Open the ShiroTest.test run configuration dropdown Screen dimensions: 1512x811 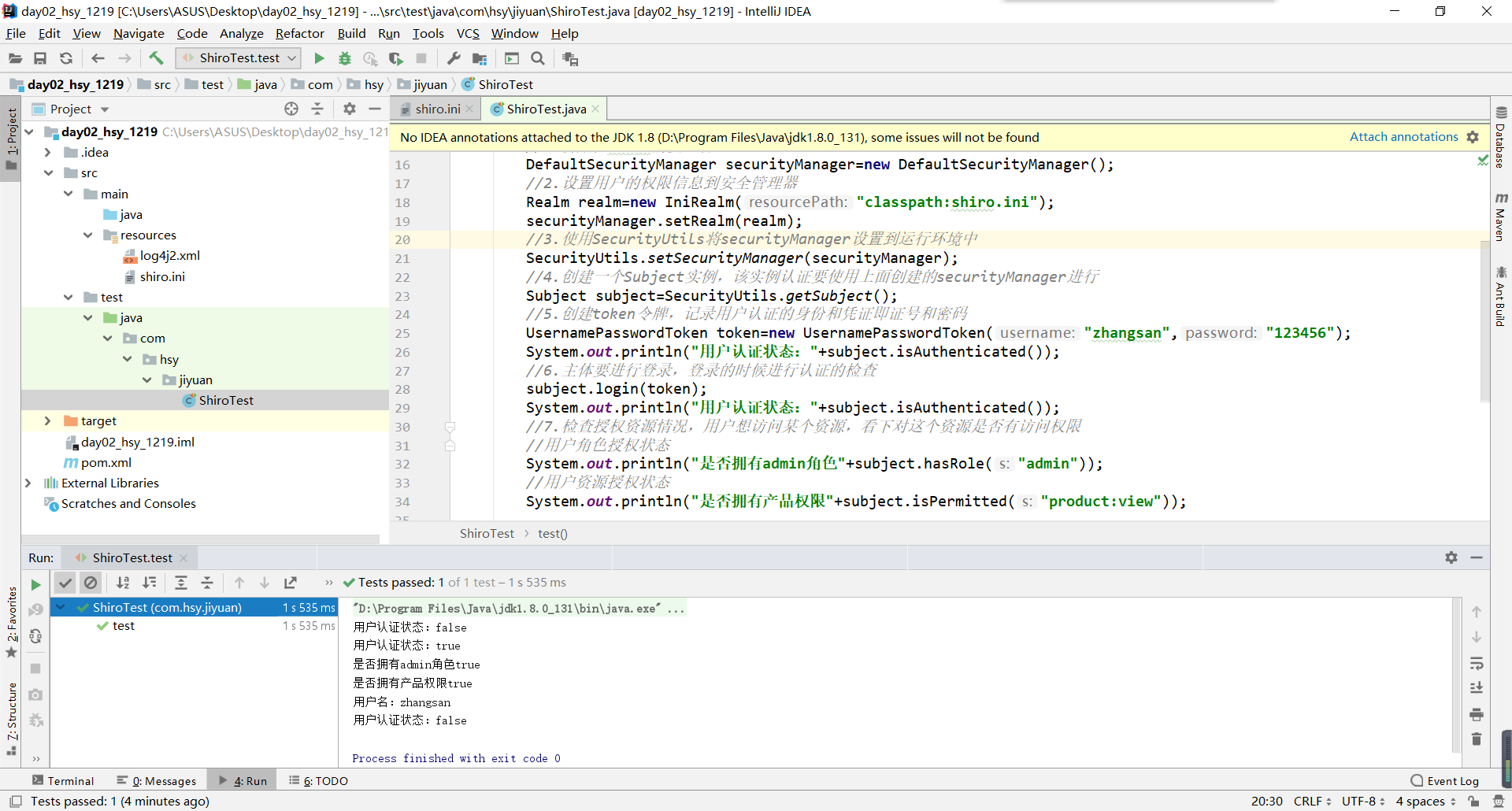click(x=239, y=58)
